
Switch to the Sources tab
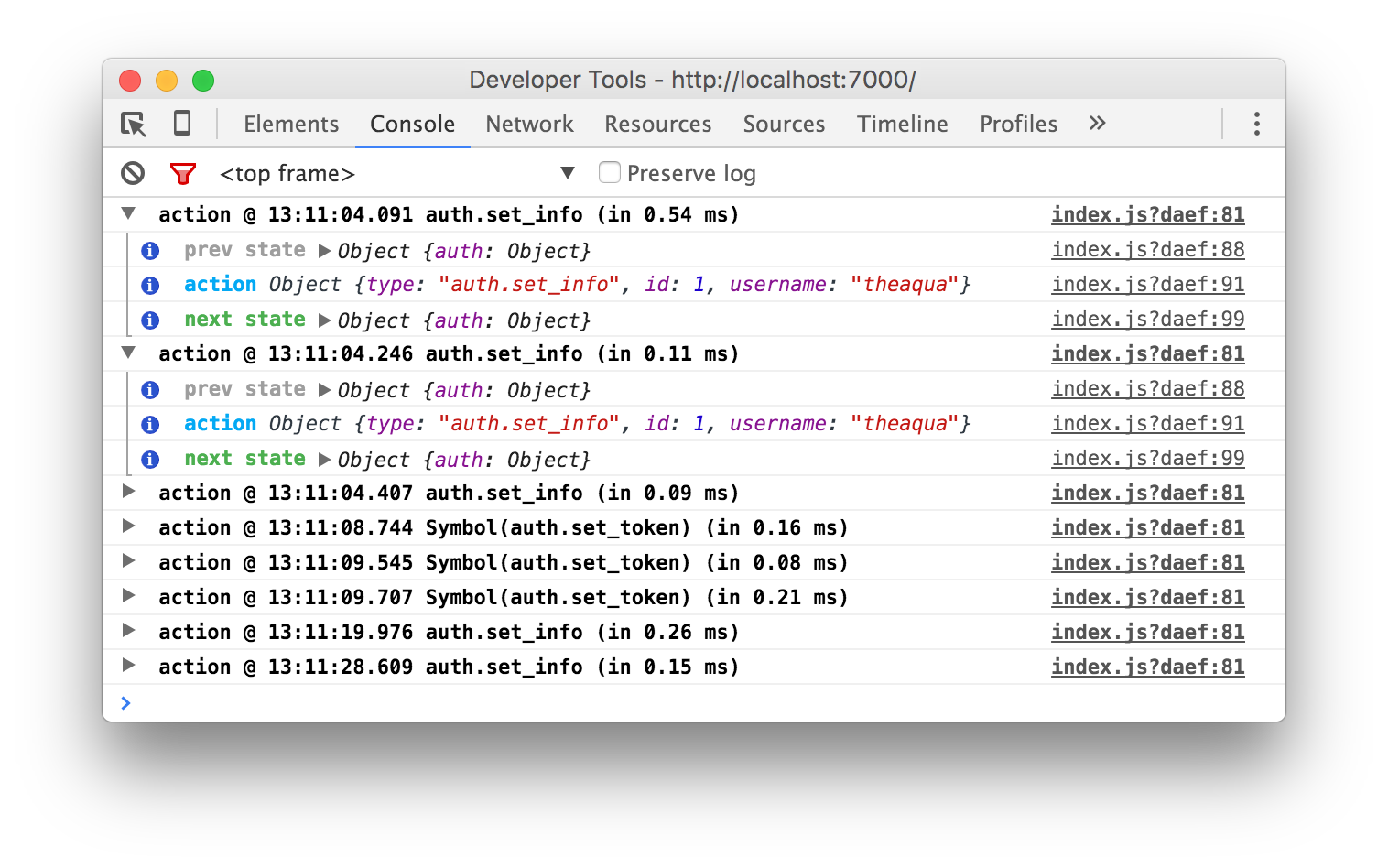(x=784, y=124)
